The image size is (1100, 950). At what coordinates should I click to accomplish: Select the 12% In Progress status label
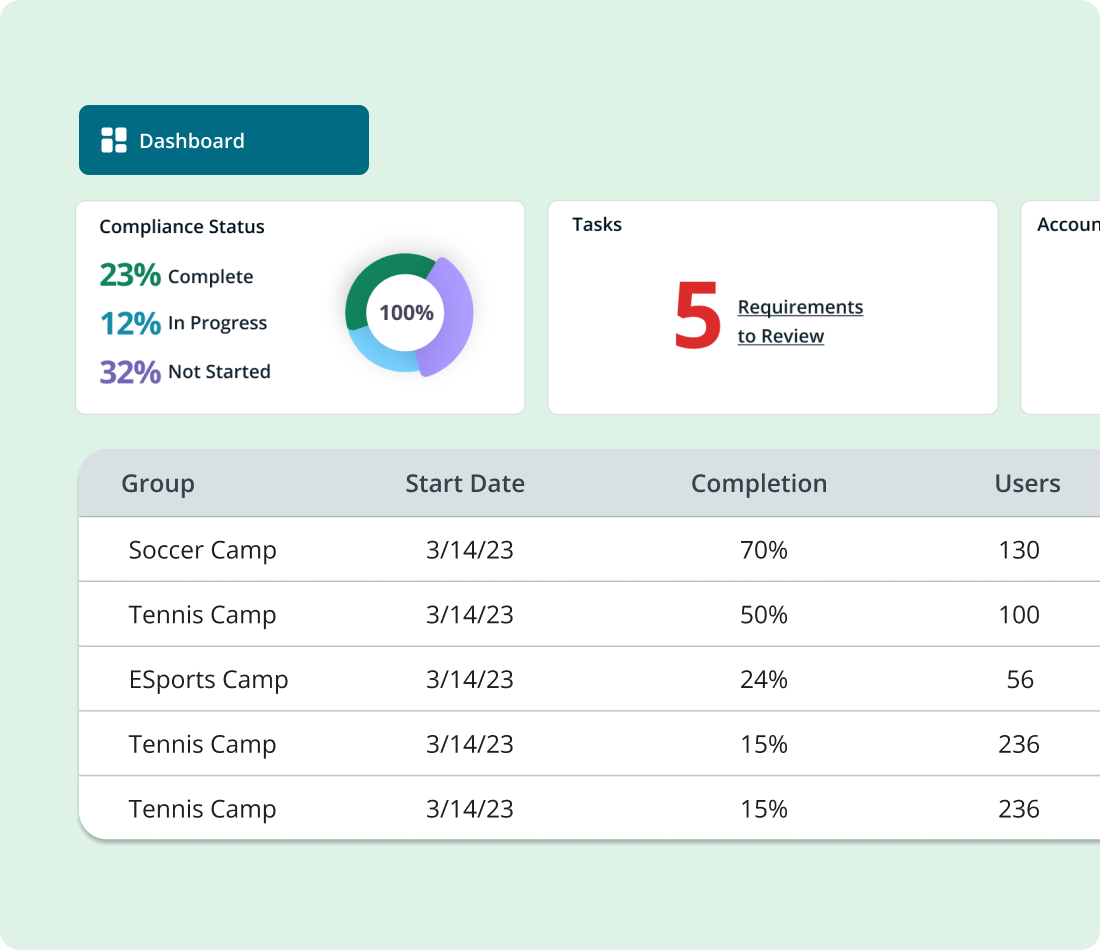[183, 322]
